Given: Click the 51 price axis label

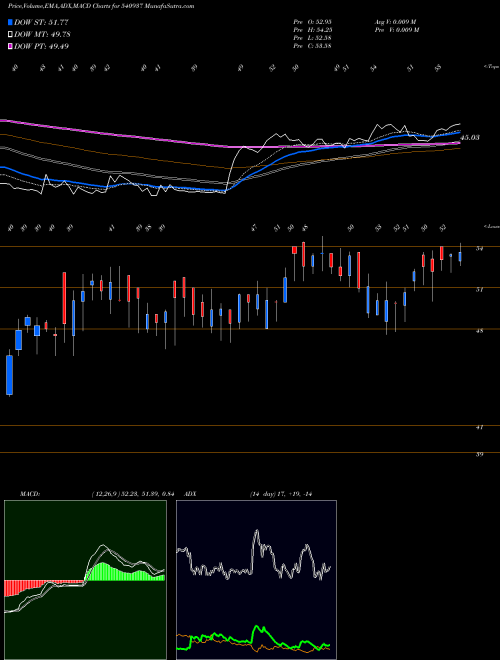Looking at the screenshot, I should [x=479, y=290].
